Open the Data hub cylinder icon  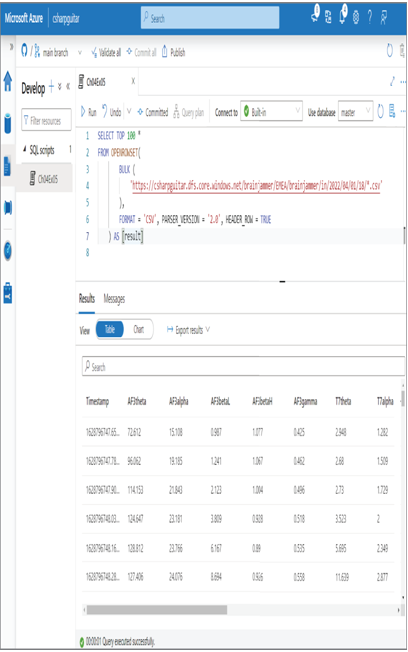7,123
